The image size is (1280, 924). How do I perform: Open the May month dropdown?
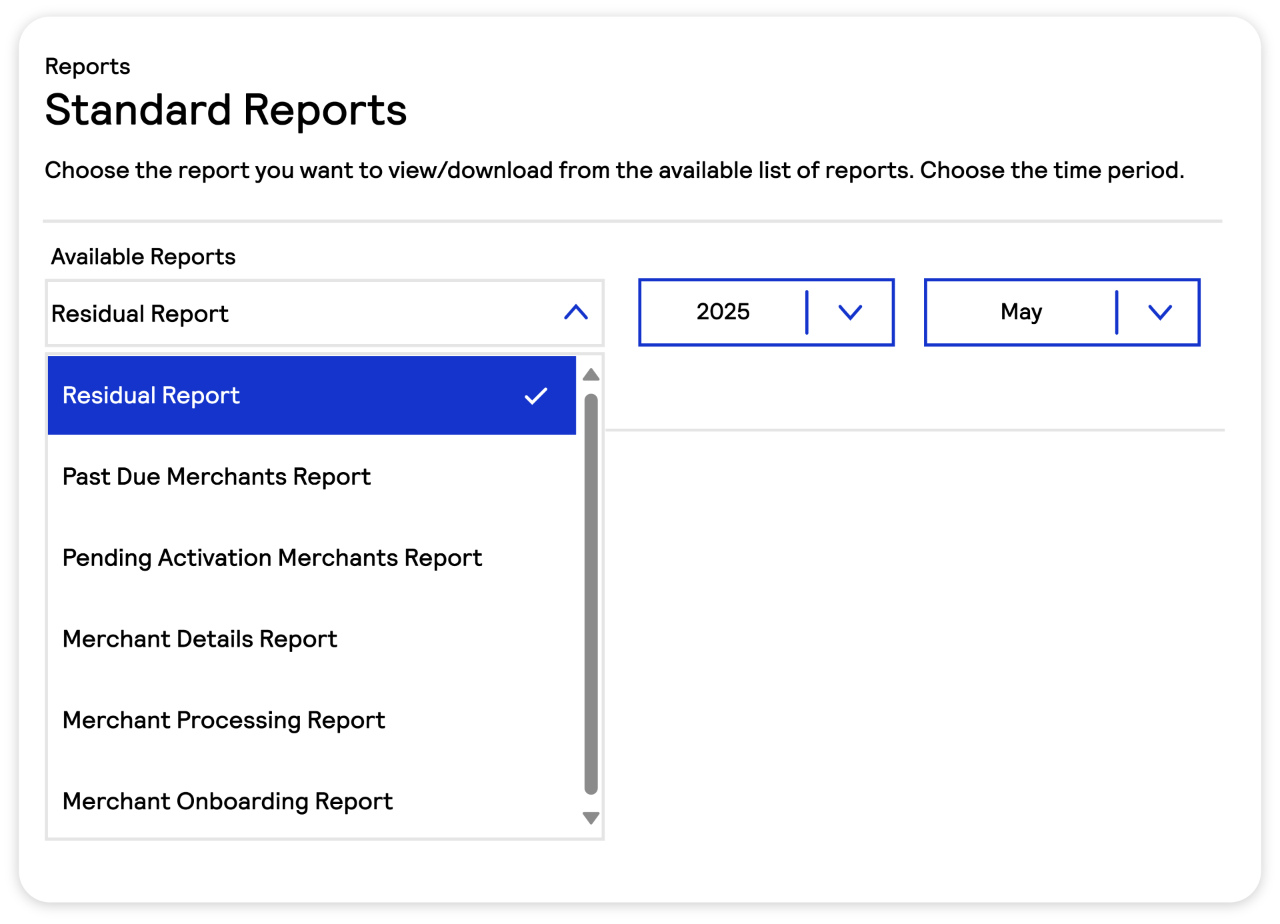[1062, 312]
